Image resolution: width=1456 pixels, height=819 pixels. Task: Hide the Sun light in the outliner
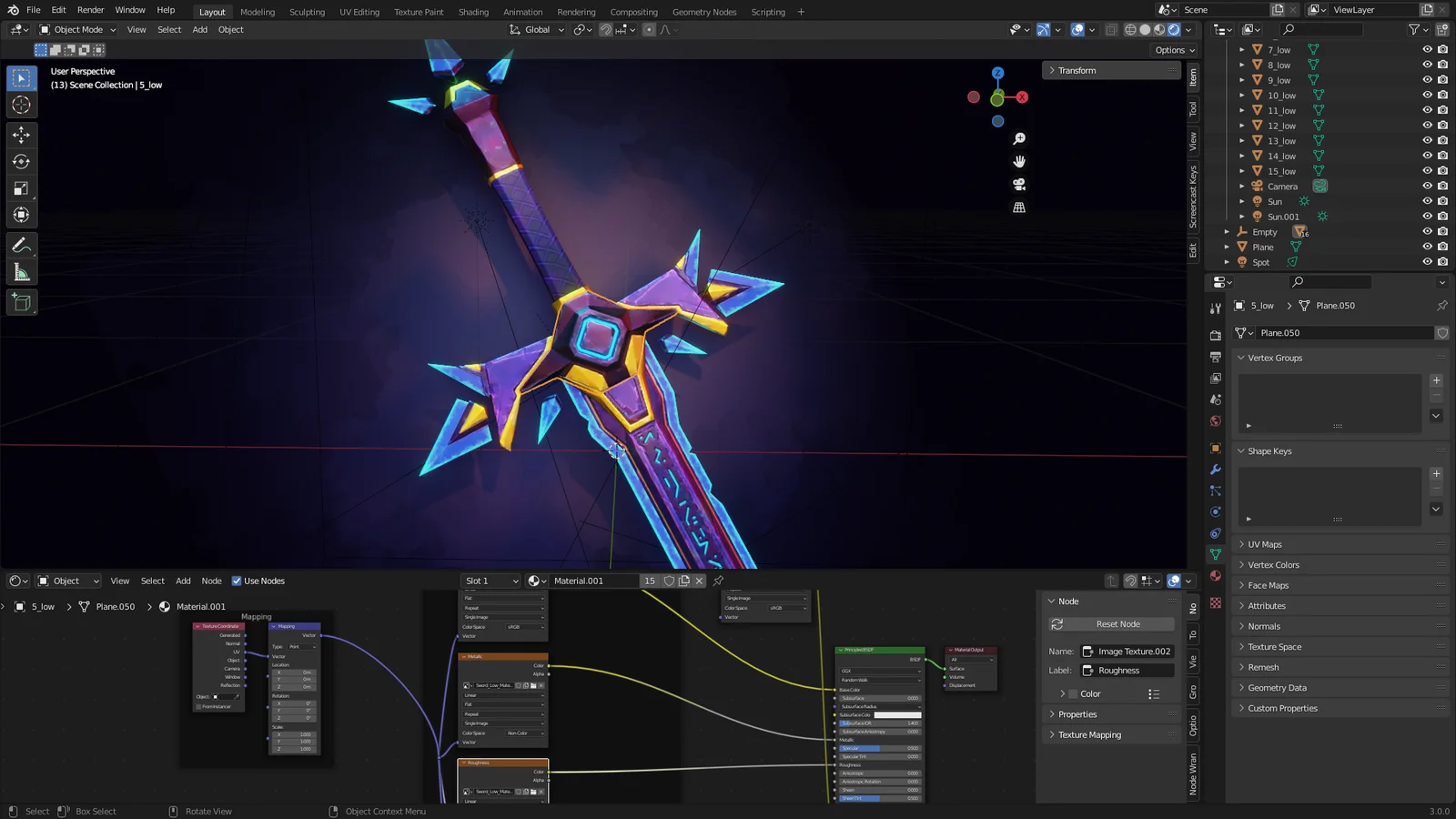pos(1427,201)
